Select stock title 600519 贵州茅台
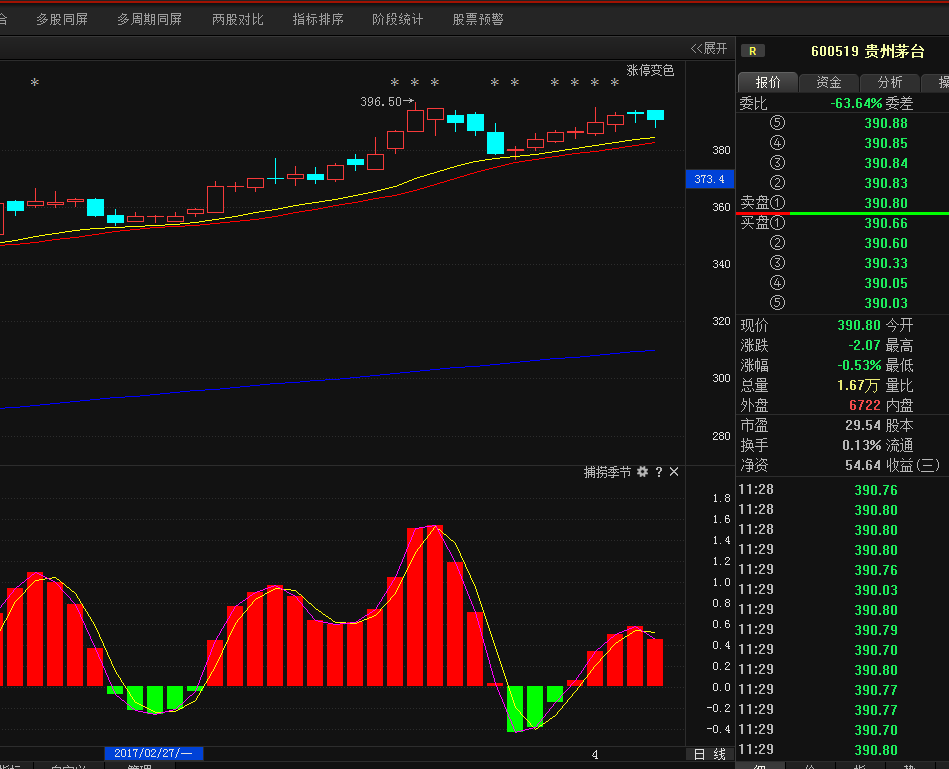This screenshot has height=769, width=949. click(867, 51)
